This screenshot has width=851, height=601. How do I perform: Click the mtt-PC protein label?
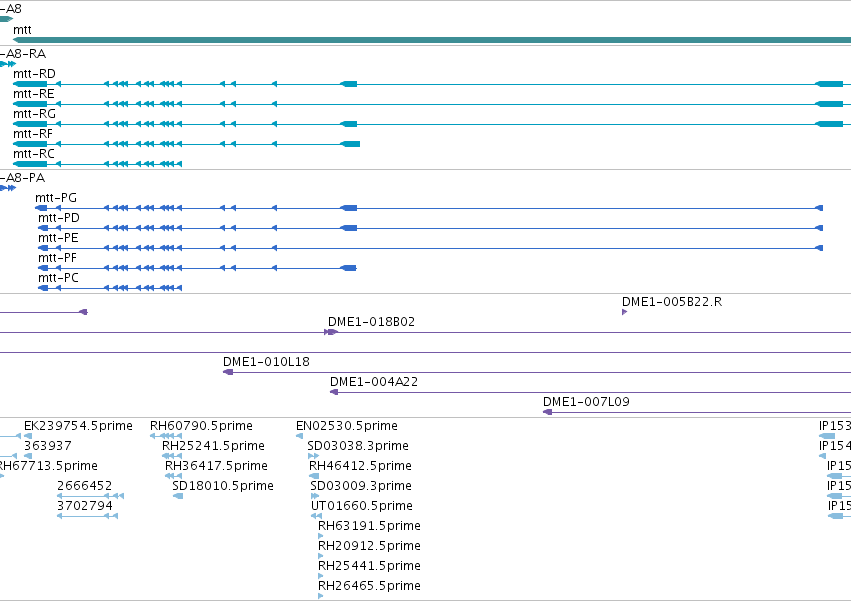(x=58, y=279)
